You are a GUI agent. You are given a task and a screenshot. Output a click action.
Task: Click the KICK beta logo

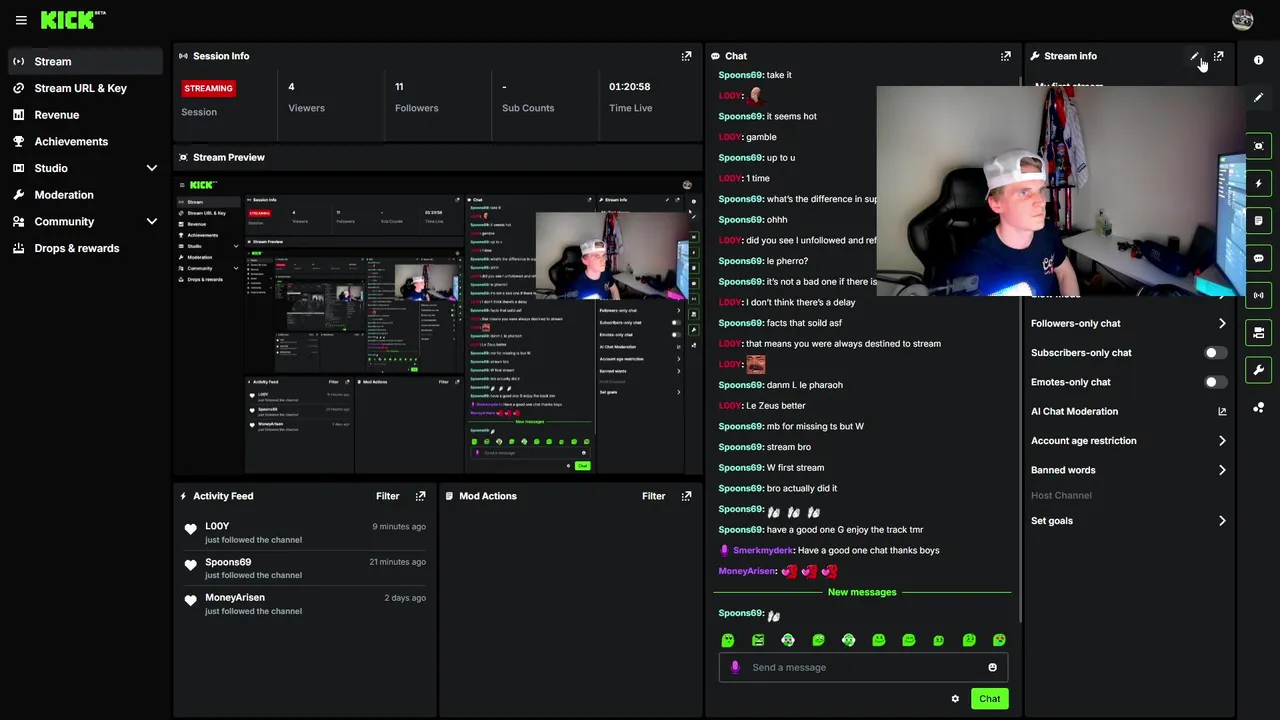coord(73,19)
